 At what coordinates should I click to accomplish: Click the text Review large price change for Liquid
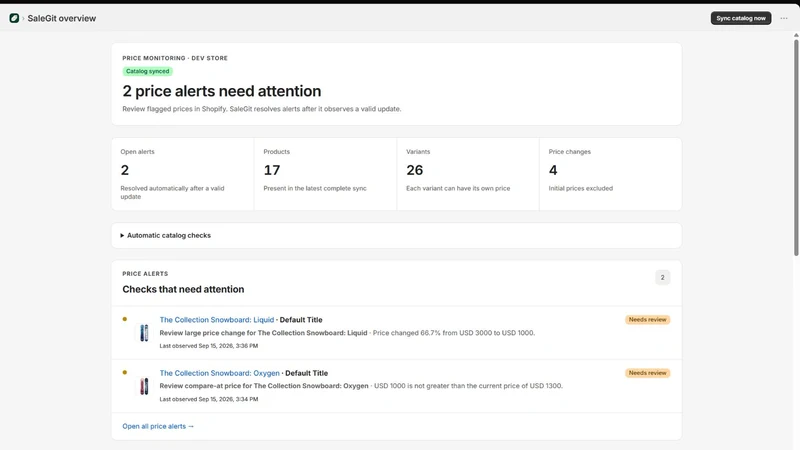[x=263, y=333]
